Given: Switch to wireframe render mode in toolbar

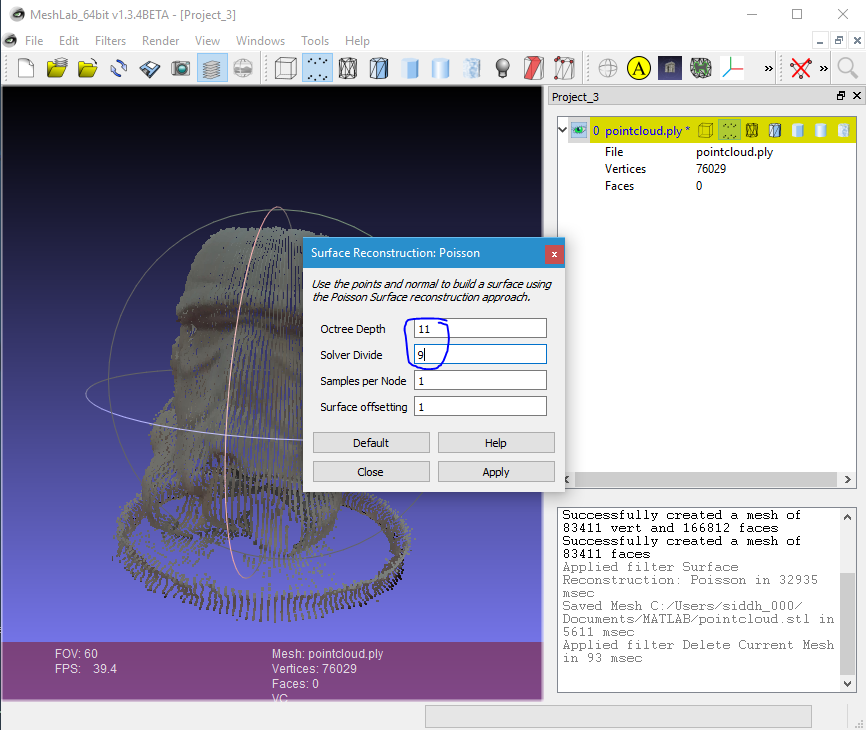Looking at the screenshot, I should [x=348, y=68].
